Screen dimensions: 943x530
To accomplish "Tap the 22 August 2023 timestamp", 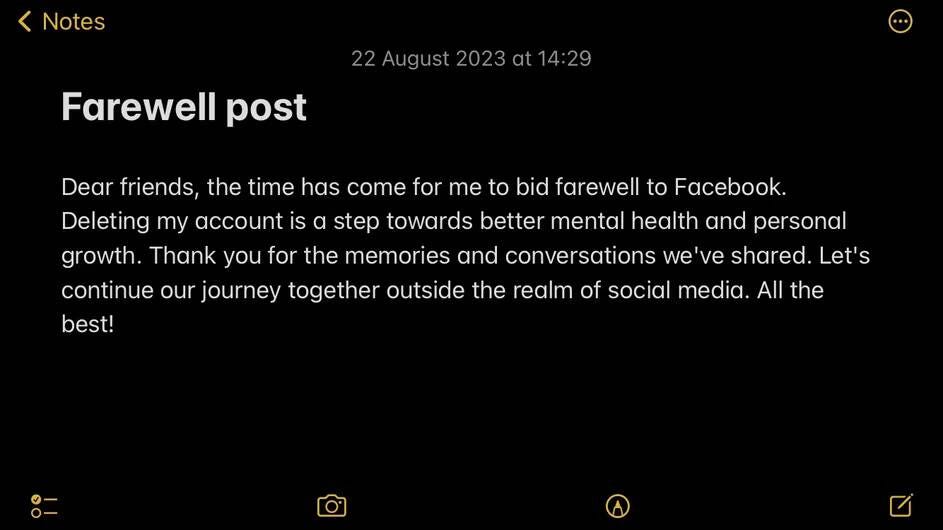I will [x=471, y=58].
